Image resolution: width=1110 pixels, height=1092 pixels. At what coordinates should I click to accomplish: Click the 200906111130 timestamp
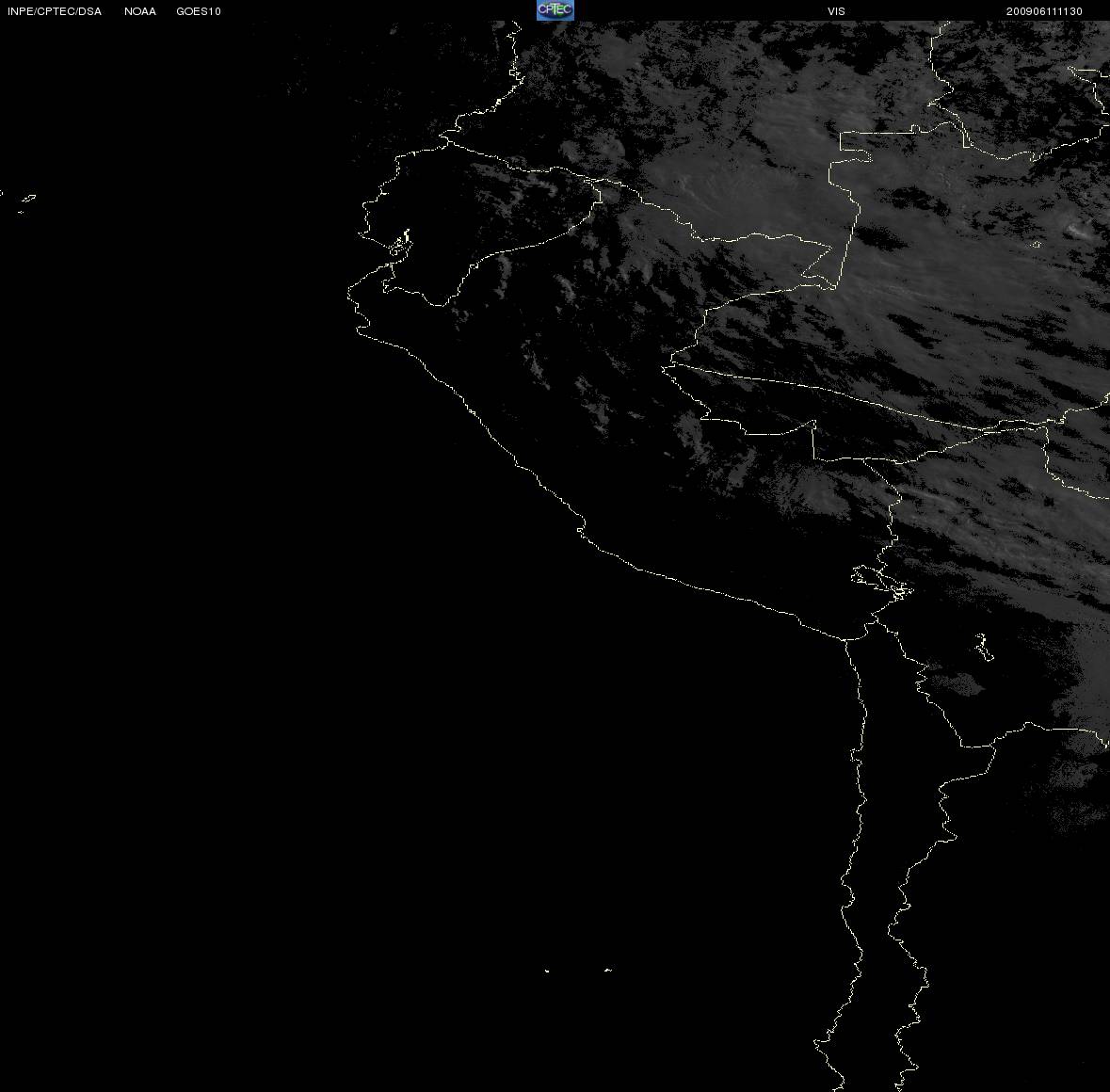(1044, 11)
